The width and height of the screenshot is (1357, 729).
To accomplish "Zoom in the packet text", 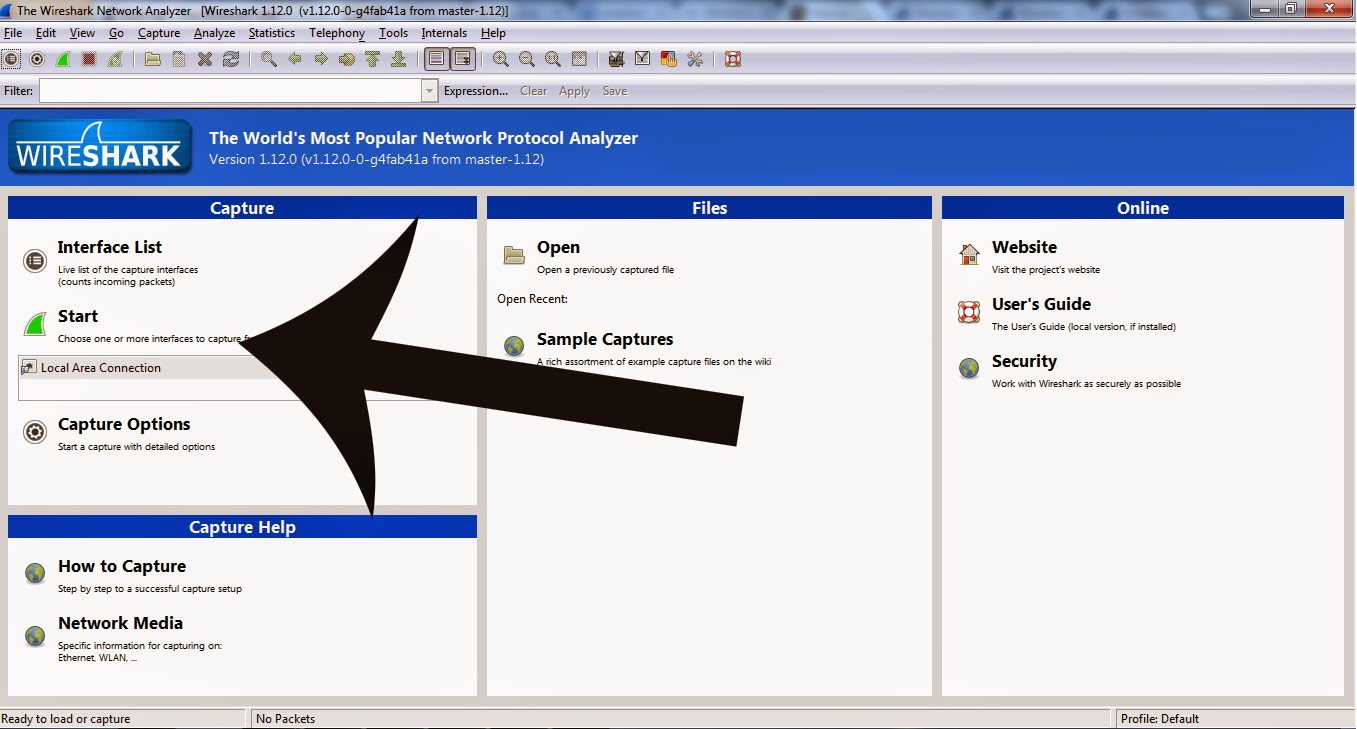I will click(501, 59).
